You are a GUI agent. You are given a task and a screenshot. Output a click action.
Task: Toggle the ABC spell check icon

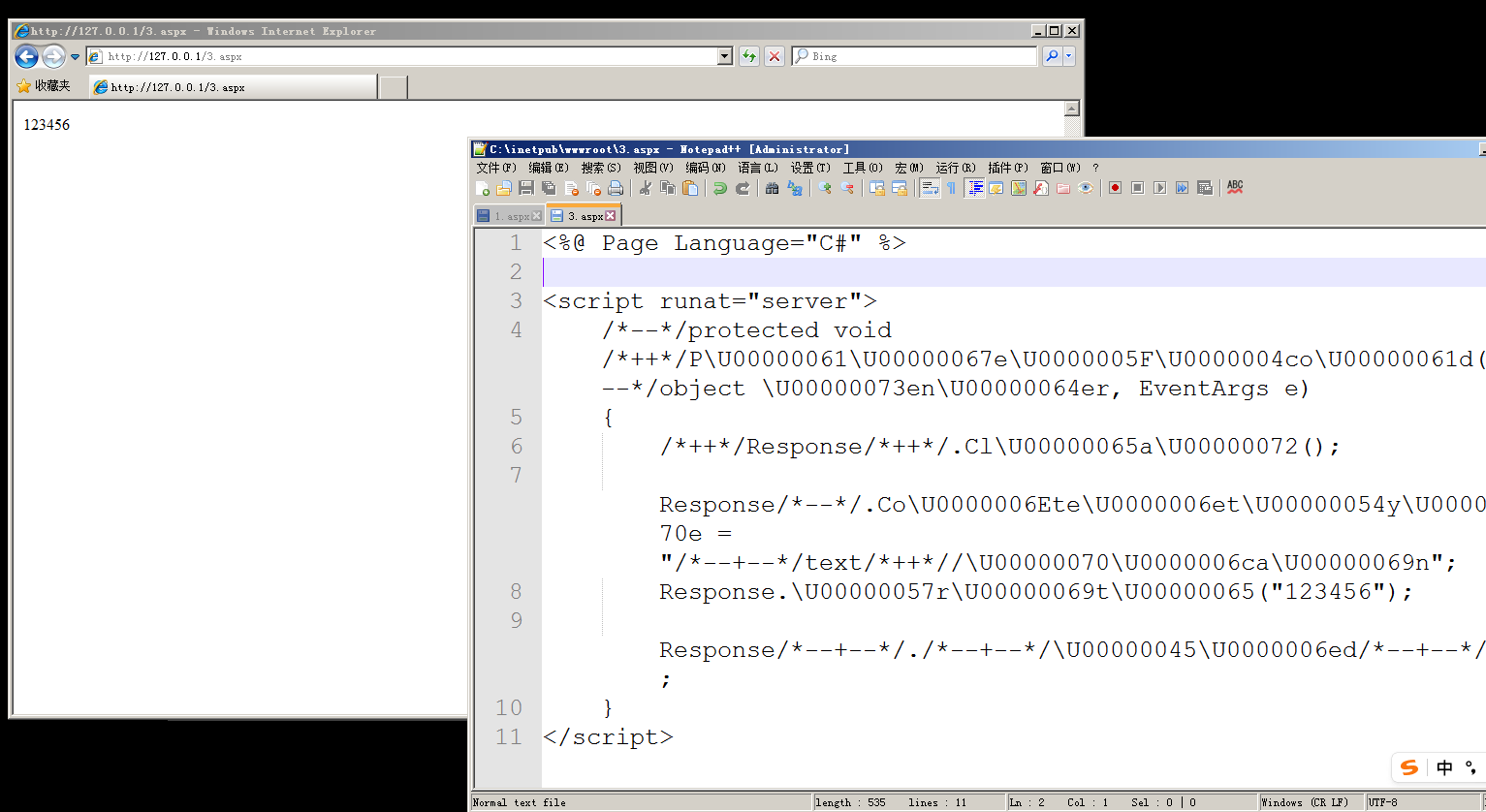tap(1235, 187)
